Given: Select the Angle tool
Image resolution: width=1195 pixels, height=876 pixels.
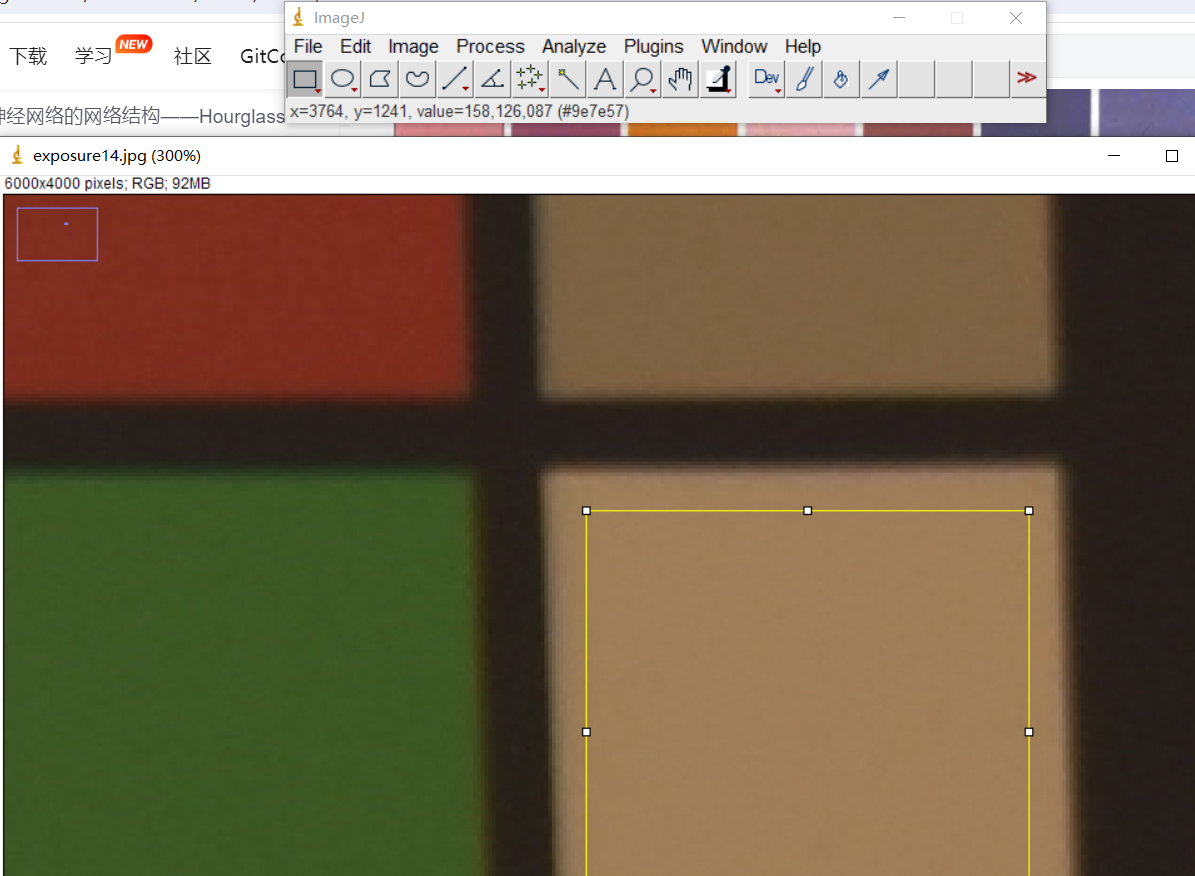Looking at the screenshot, I should coord(492,79).
